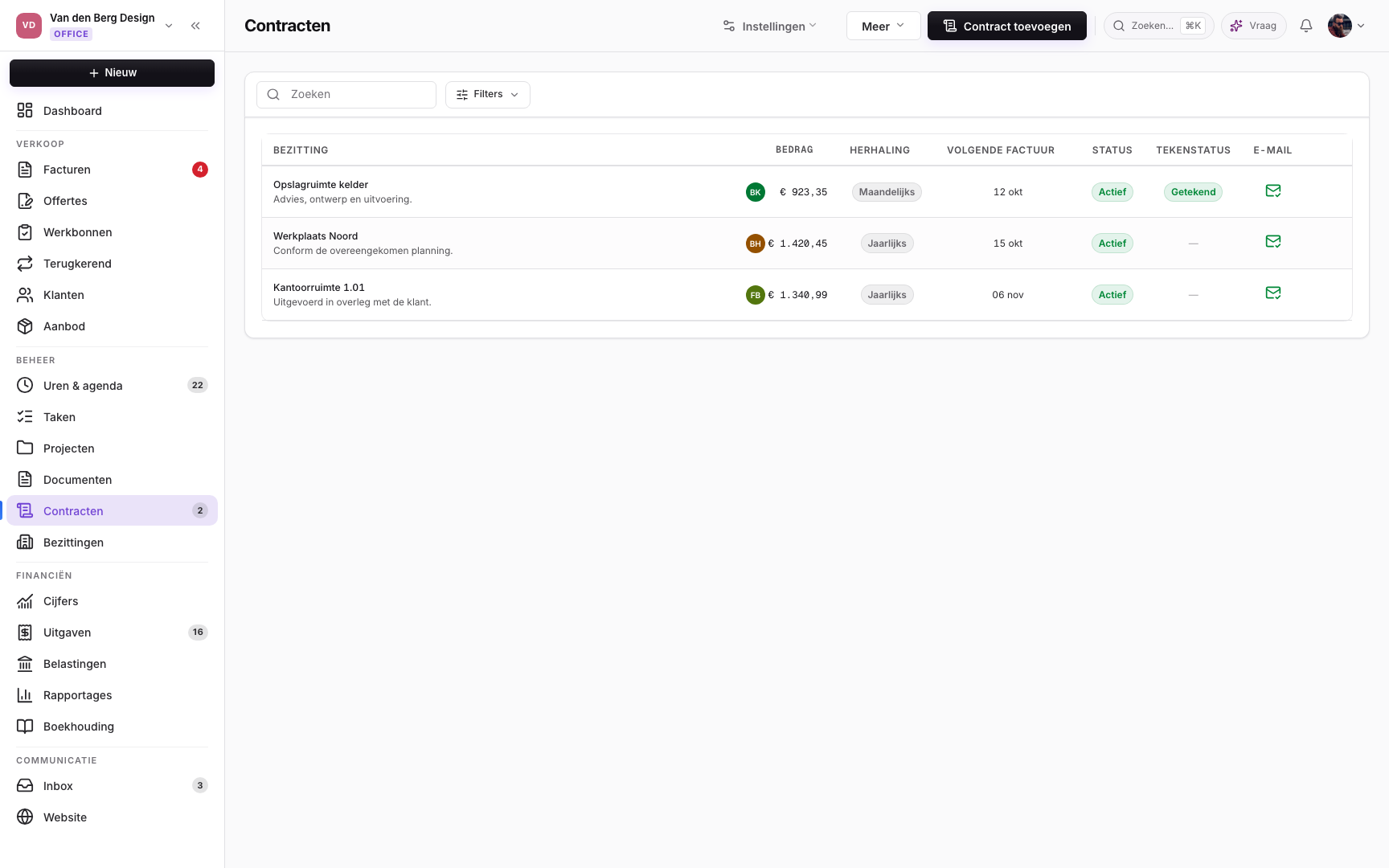Image resolution: width=1389 pixels, height=868 pixels.
Task: Click the Maandelijks recurrence badge
Action: tap(887, 192)
